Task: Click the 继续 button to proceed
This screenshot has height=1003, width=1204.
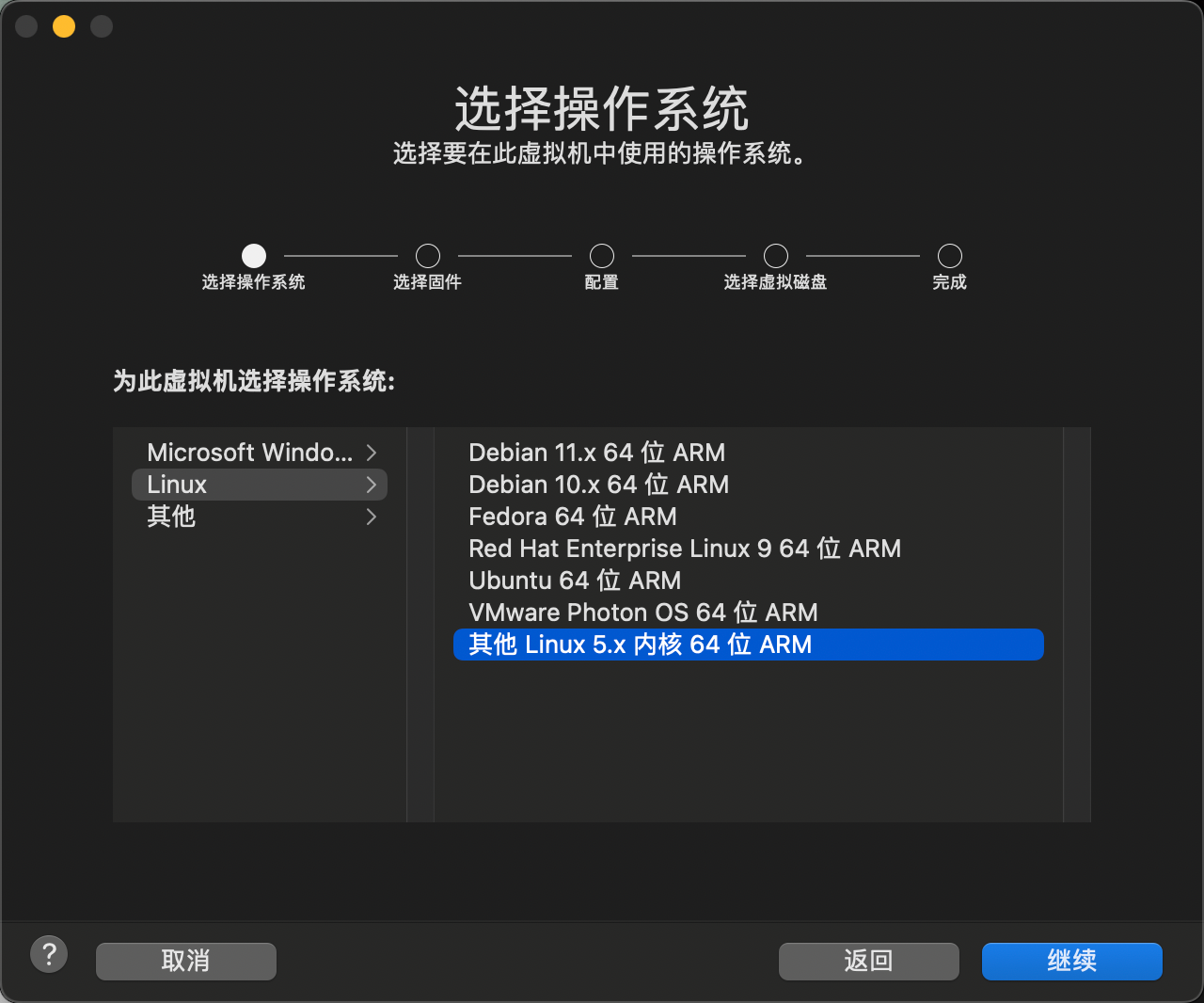Action: click(1071, 961)
